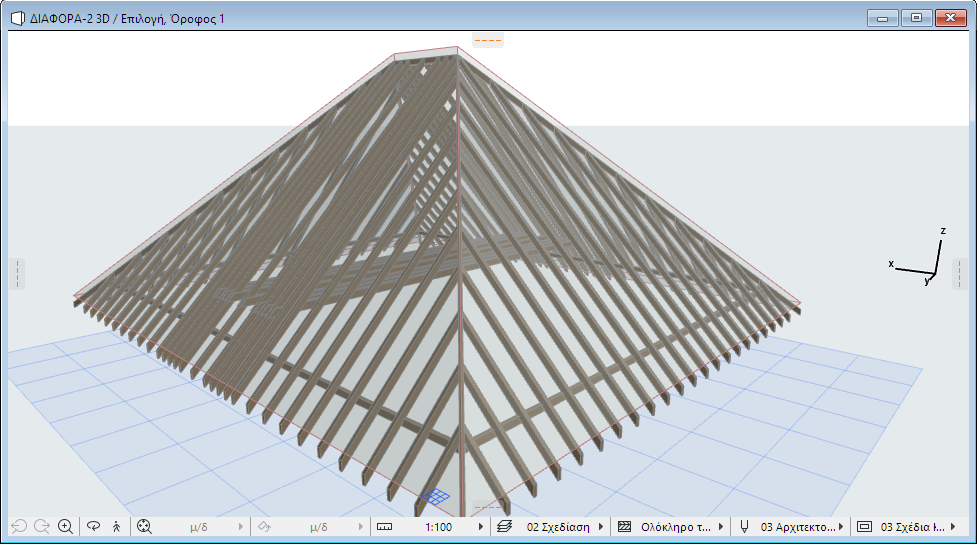
Task: Click the partial structure display icon
Action: point(624,526)
